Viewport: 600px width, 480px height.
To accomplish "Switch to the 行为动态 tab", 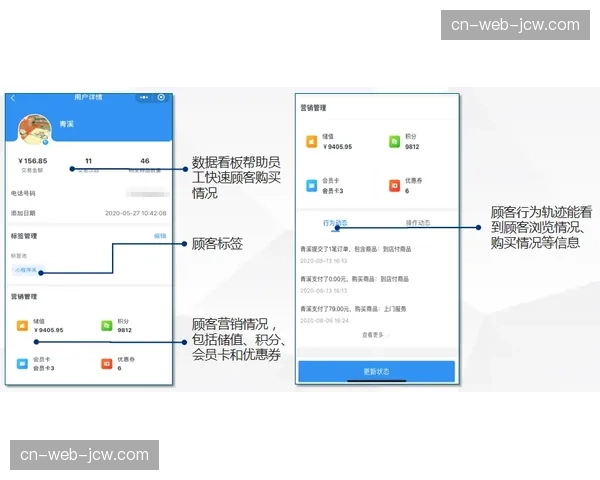I will coord(335,223).
